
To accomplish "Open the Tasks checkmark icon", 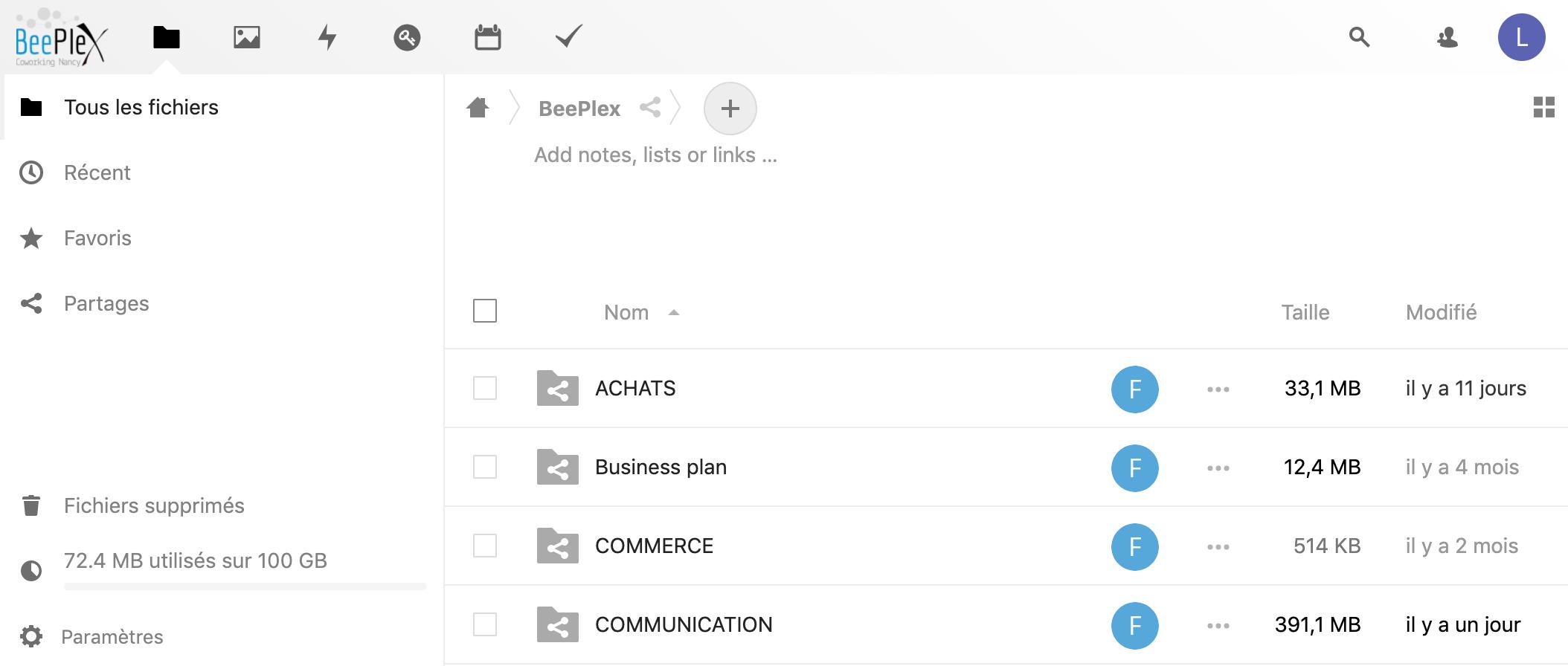I will (x=568, y=36).
